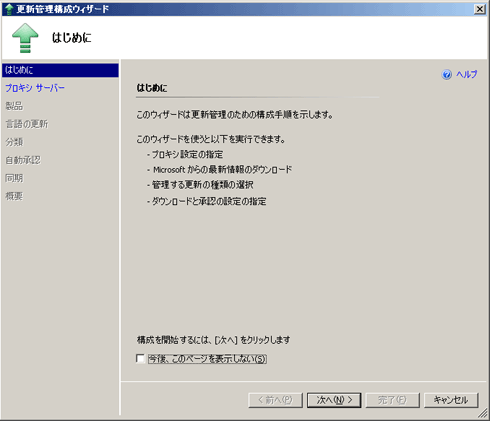The image size is (490, 421).
Task: Open the プロキシ サーバー step
Action: coord(35,88)
